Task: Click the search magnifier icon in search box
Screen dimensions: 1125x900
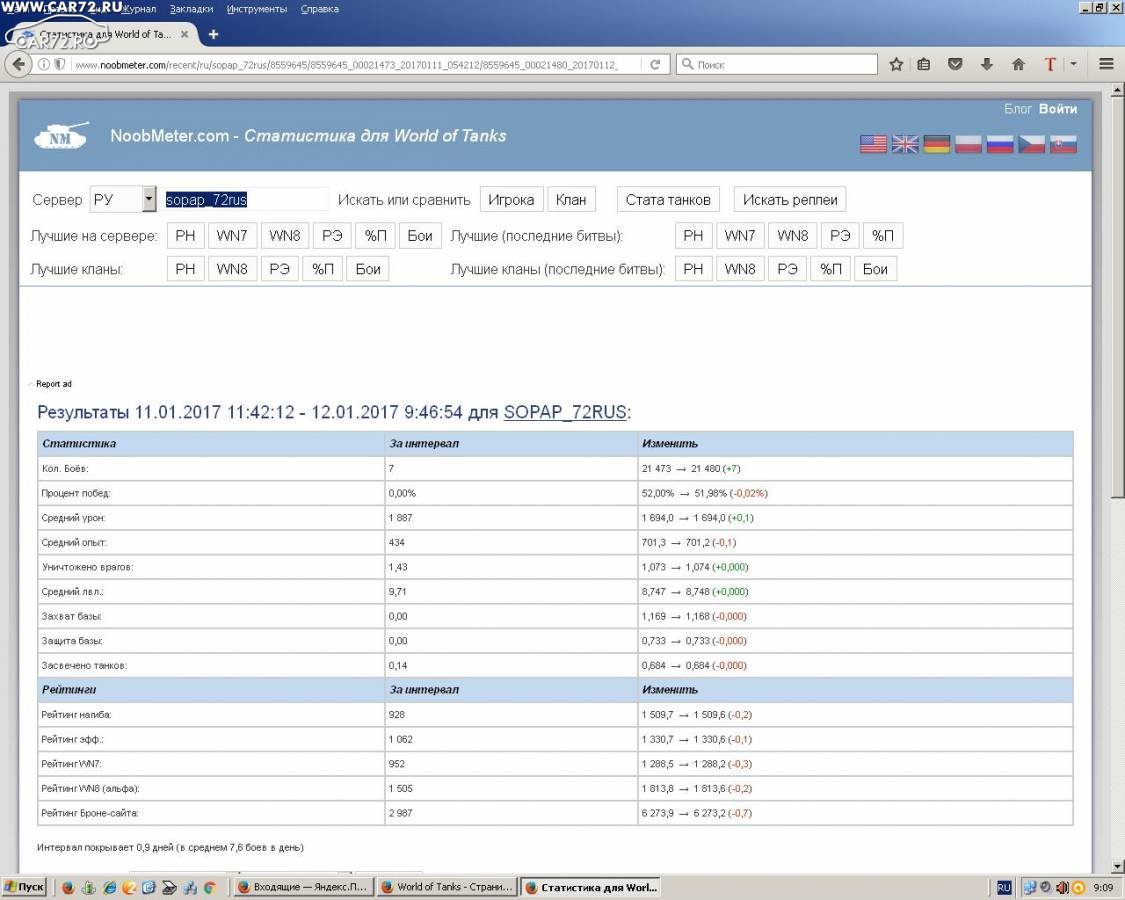Action: (x=687, y=65)
